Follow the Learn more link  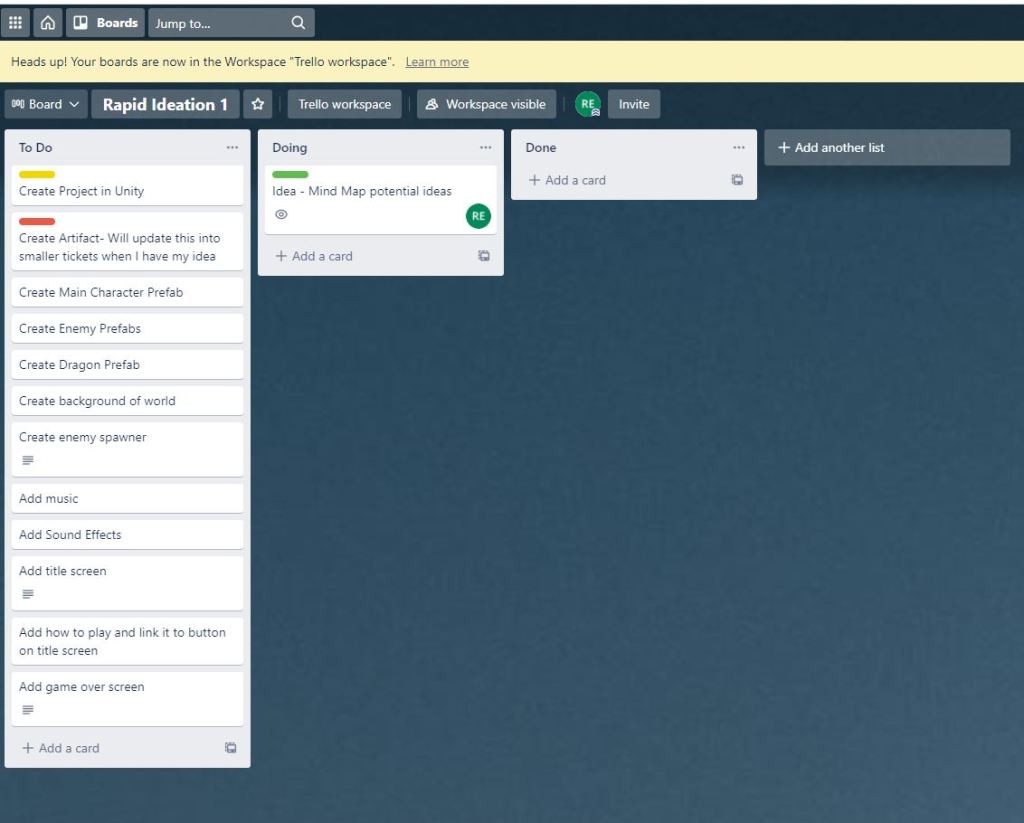click(437, 62)
